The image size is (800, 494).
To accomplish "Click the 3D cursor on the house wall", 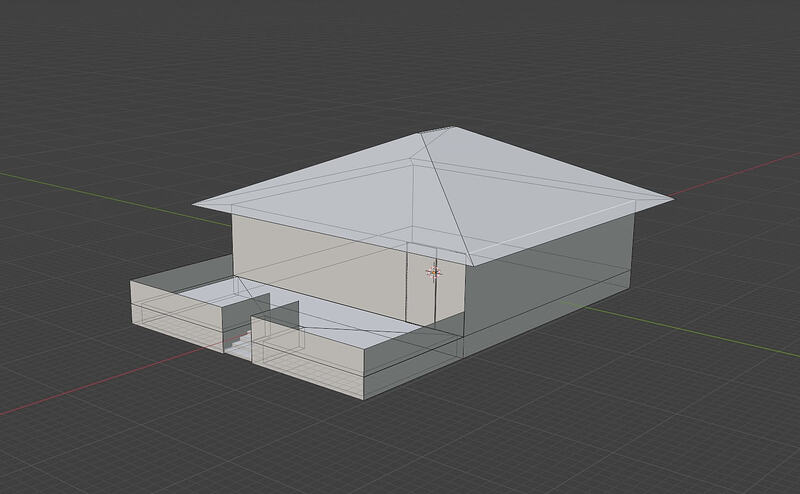I will click(x=434, y=272).
